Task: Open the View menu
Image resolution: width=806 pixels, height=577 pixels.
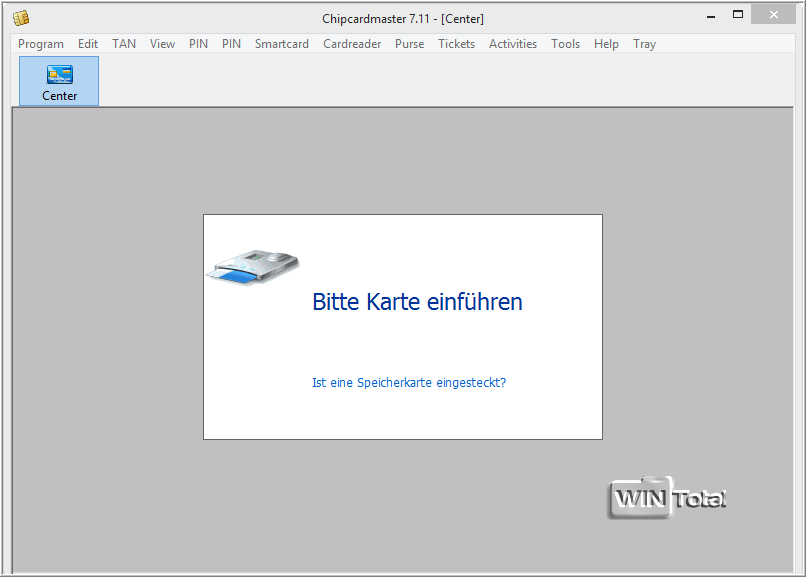Action: (162, 44)
